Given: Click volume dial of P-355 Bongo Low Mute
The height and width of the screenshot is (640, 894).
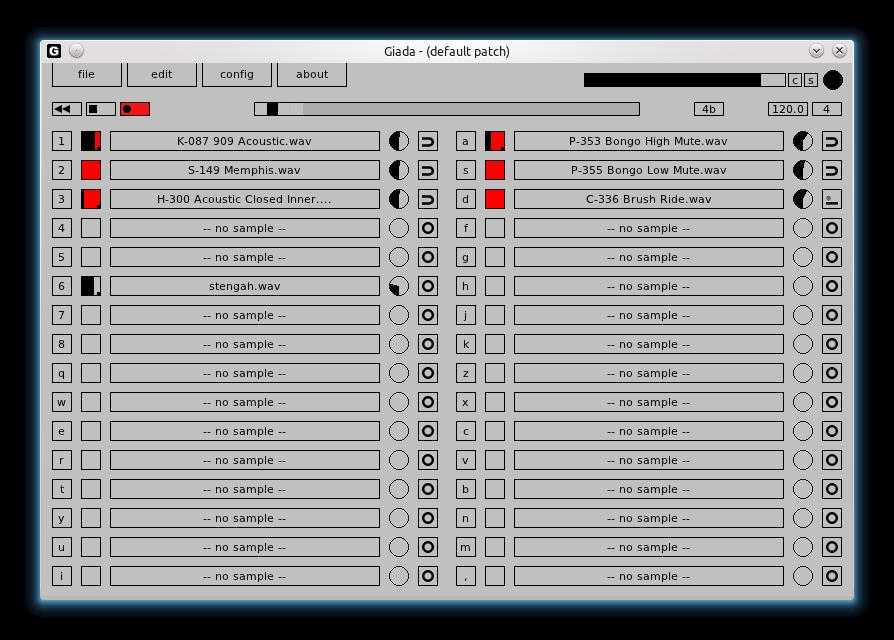Looking at the screenshot, I should 803,170.
